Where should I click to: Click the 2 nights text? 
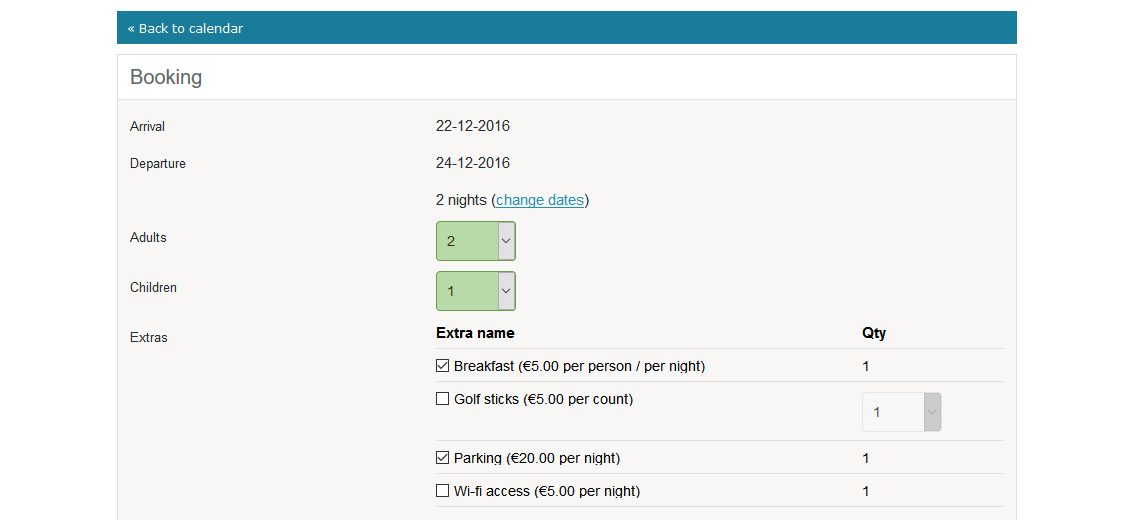point(462,200)
